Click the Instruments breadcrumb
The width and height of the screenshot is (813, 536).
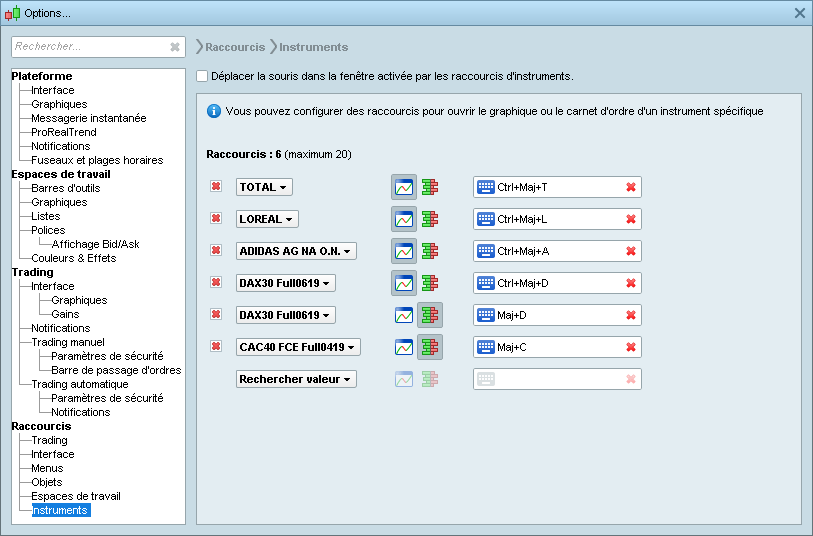pyautogui.click(x=314, y=47)
